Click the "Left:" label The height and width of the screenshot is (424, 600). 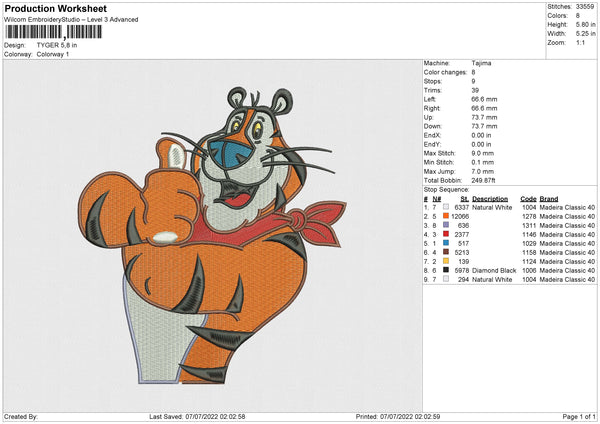point(430,99)
